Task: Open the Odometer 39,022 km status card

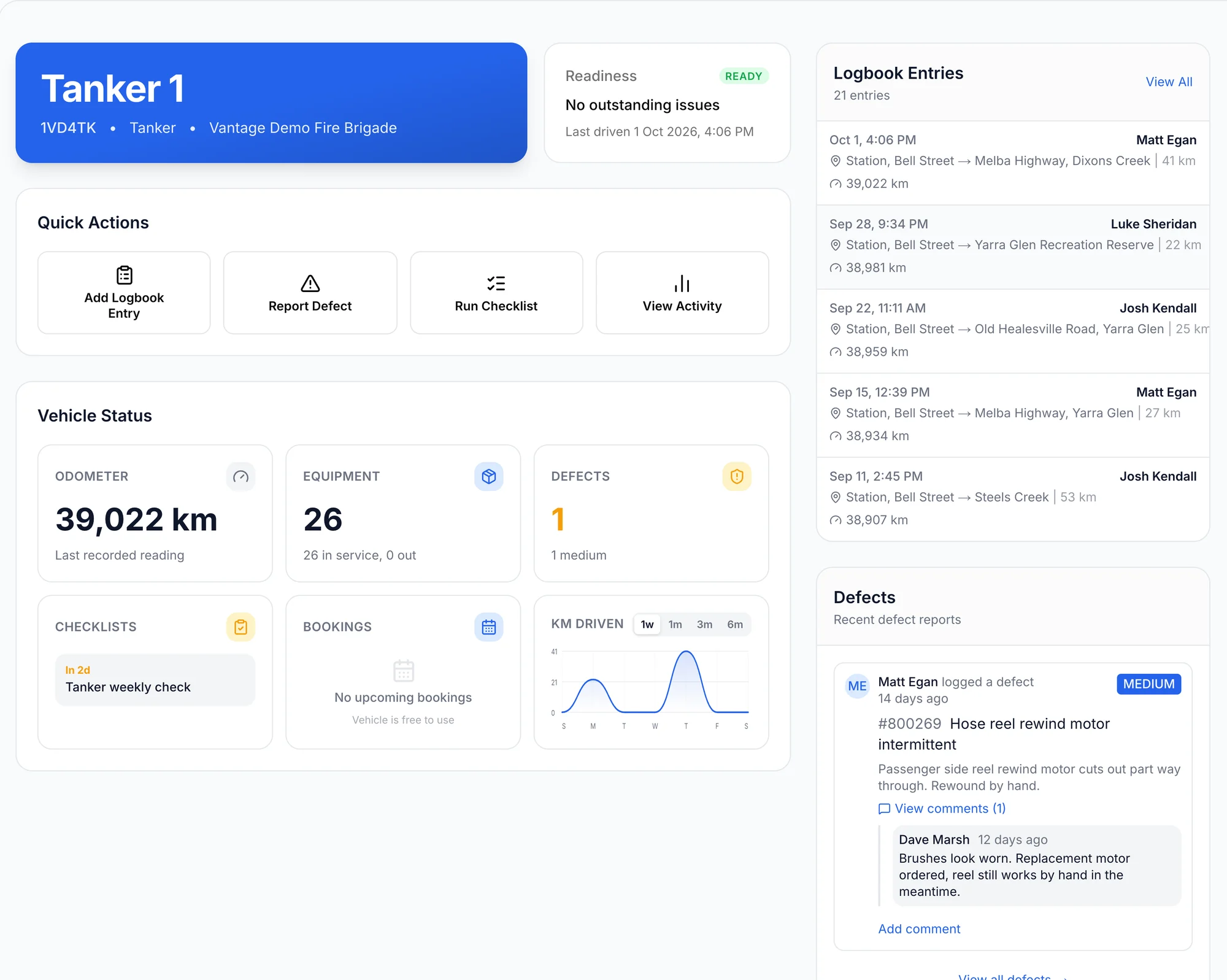Action: point(155,513)
